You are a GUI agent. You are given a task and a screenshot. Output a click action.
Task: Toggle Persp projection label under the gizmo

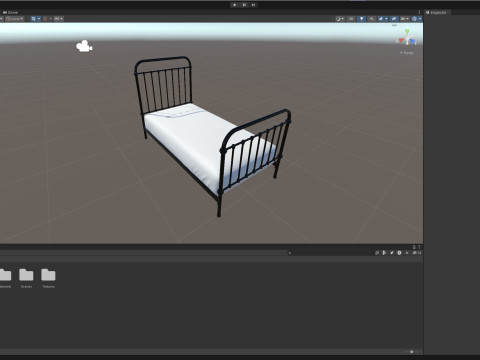coord(407,53)
